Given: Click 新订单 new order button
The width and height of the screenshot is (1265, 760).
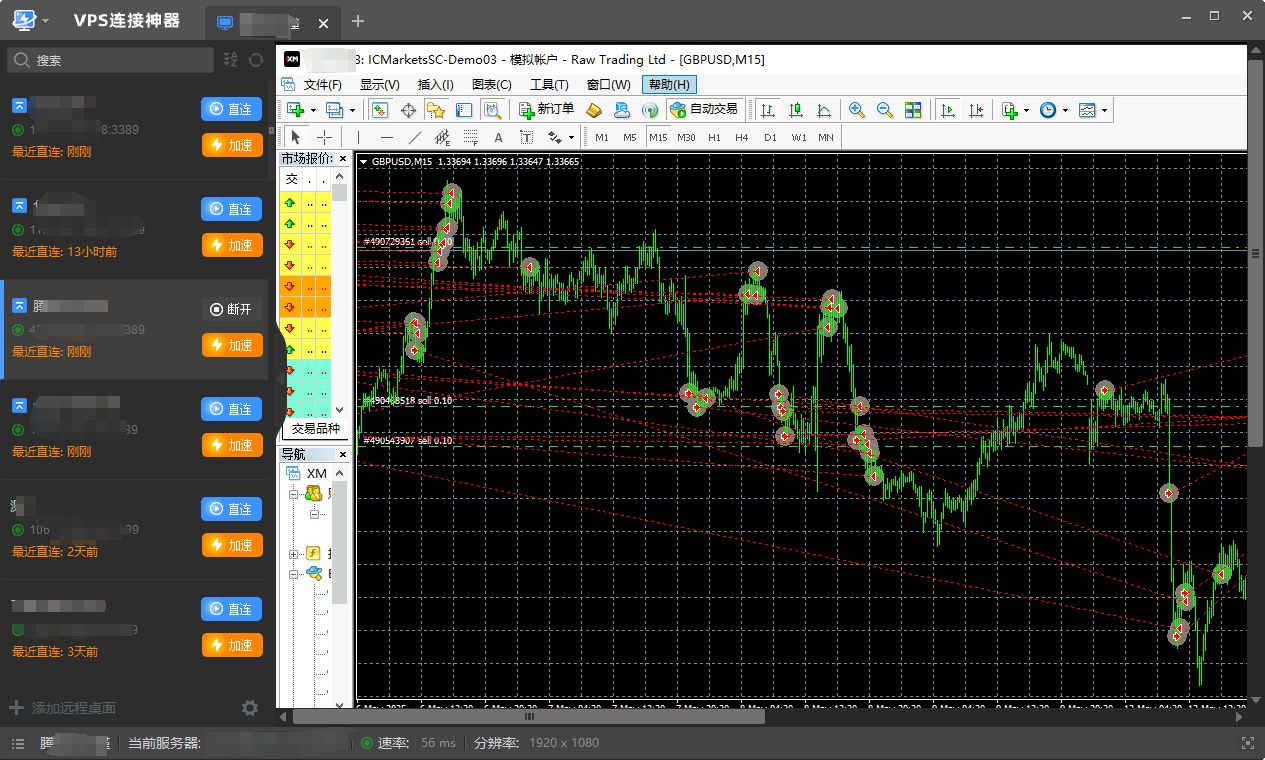Looking at the screenshot, I should 546,110.
